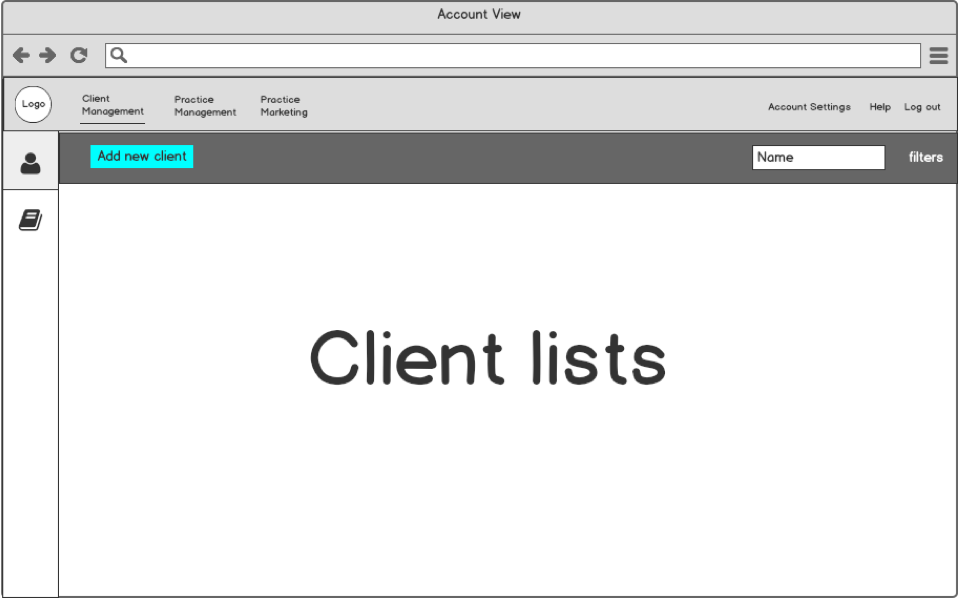Open the hamburger menu icon
Screen dimensions: 958x598
pyautogui.click(x=938, y=55)
